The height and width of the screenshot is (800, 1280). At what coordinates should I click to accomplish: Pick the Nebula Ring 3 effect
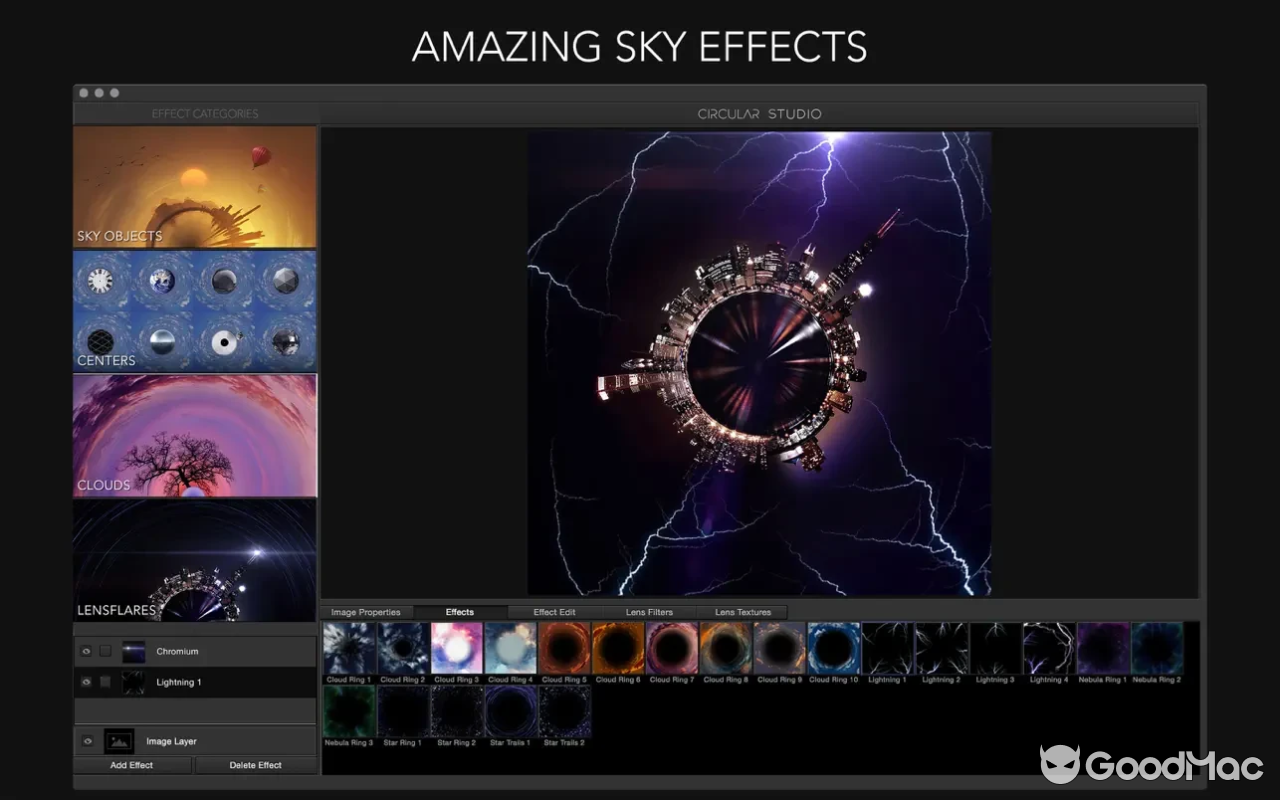pos(349,711)
